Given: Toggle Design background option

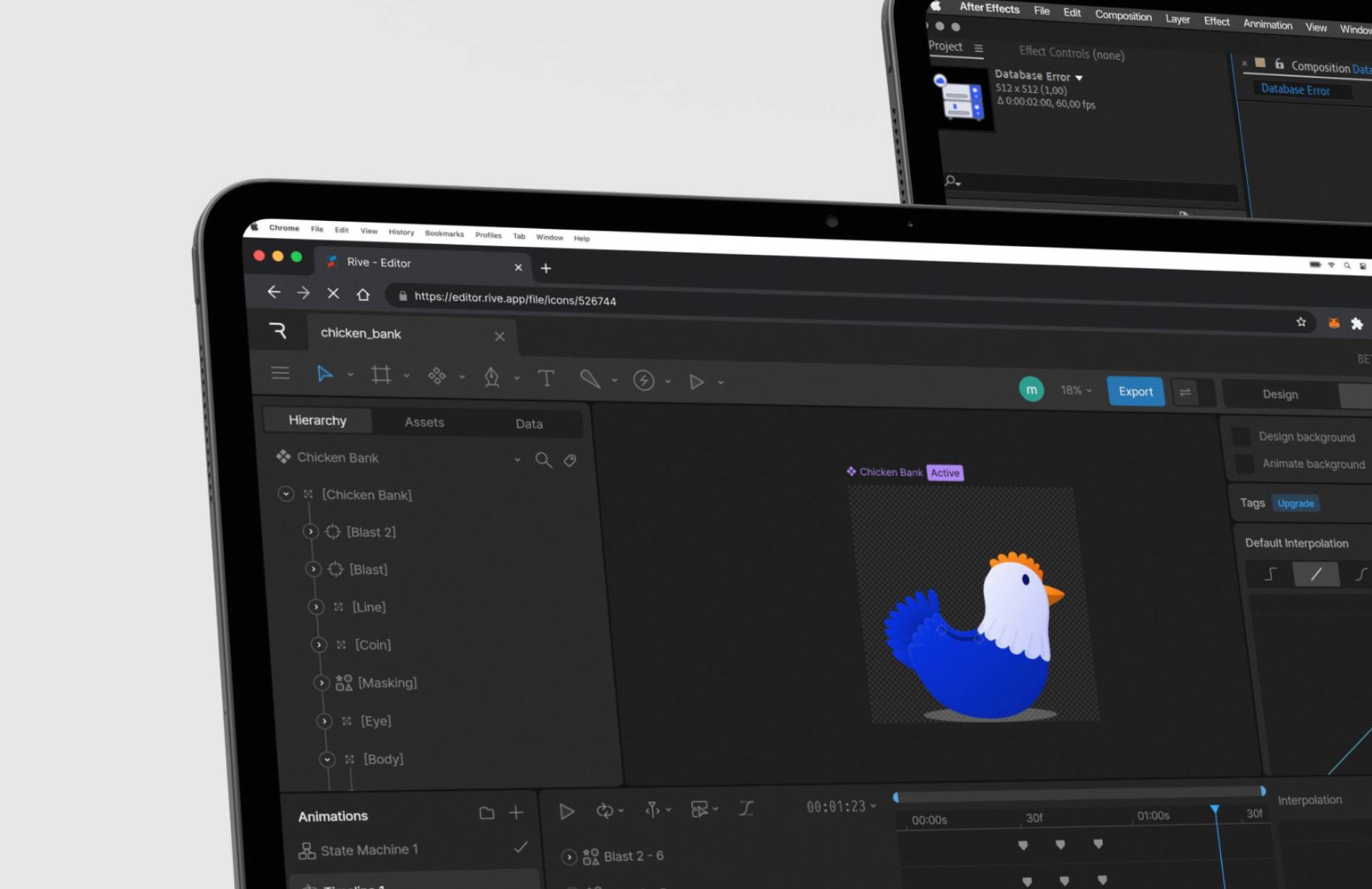Looking at the screenshot, I should pos(1243,435).
